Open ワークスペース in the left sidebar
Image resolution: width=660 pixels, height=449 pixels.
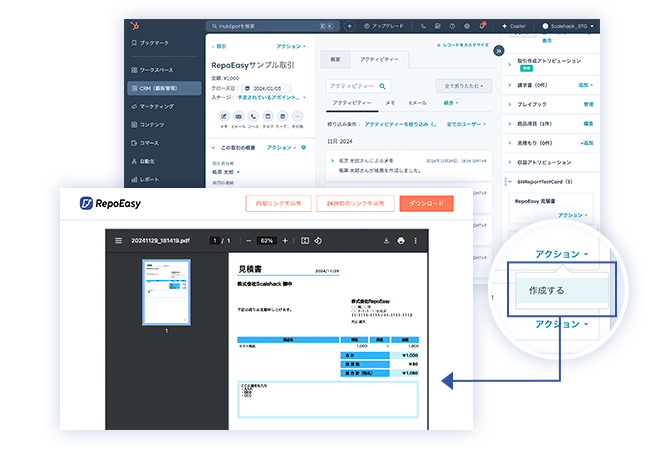[152, 70]
